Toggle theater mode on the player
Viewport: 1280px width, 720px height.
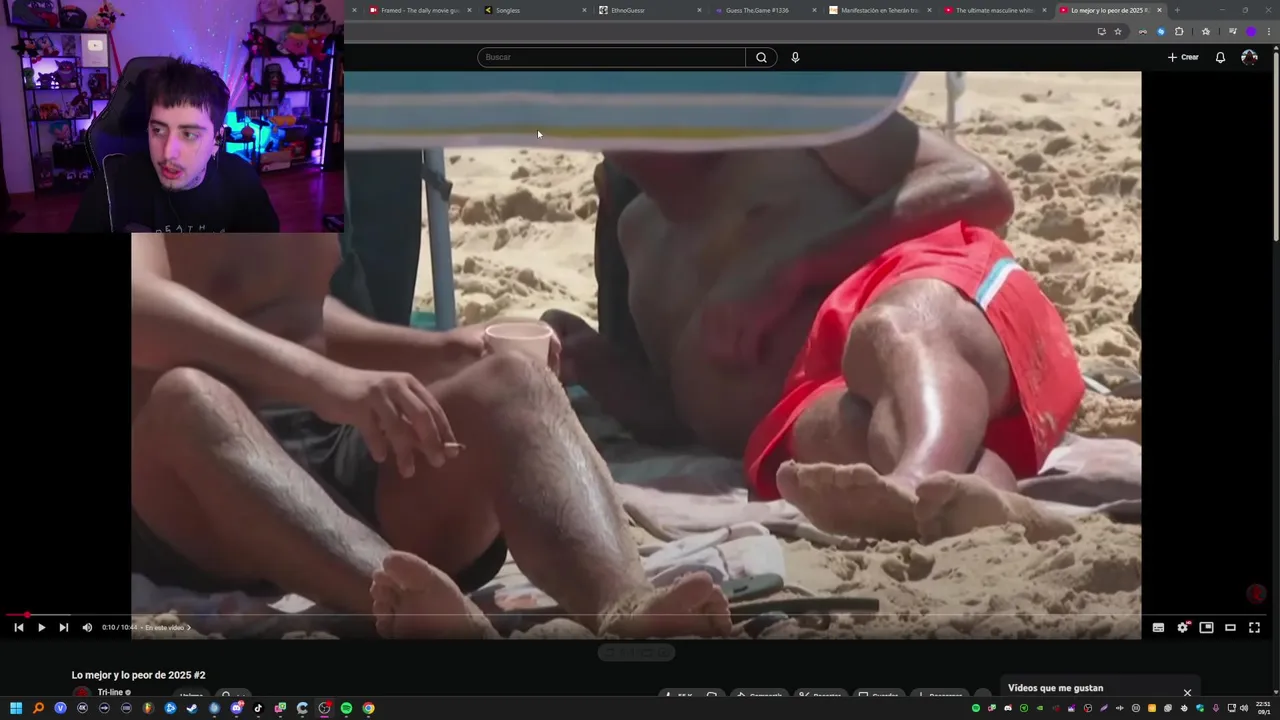[x=1230, y=627]
